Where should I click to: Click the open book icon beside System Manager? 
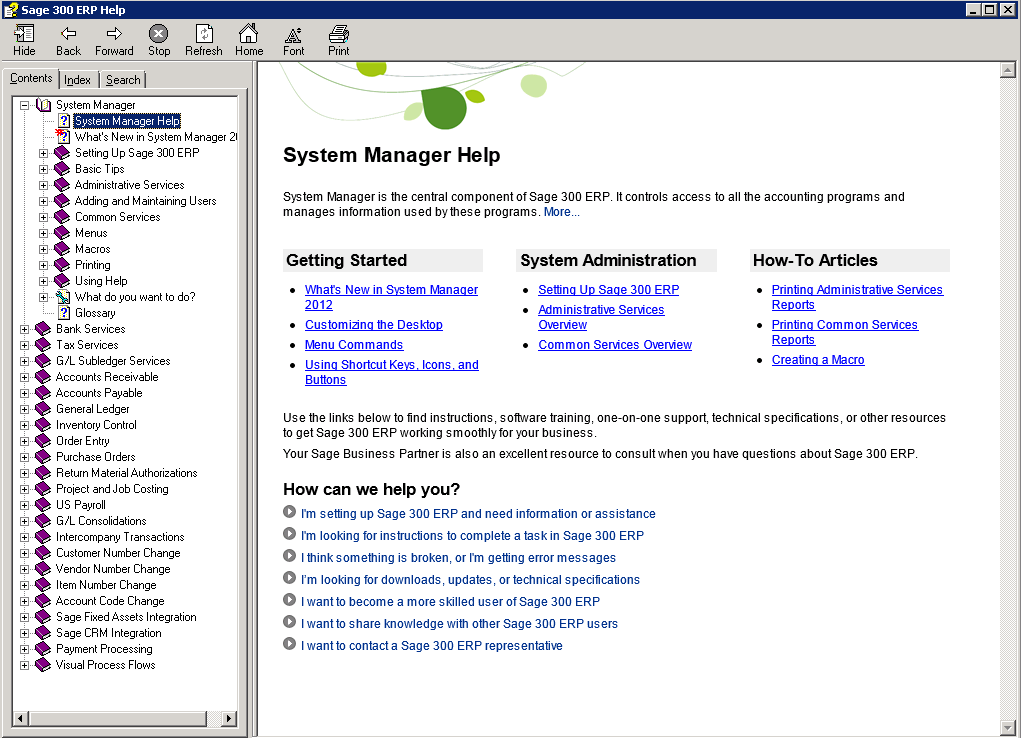(44, 105)
